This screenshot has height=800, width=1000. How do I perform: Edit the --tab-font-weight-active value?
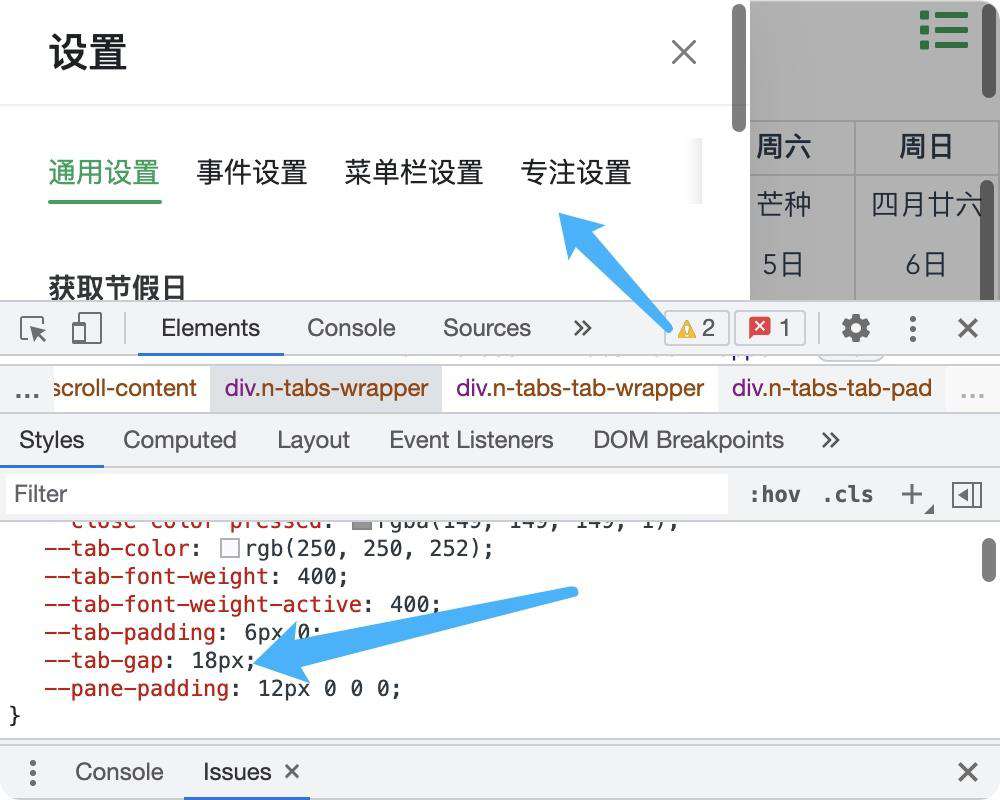point(409,605)
